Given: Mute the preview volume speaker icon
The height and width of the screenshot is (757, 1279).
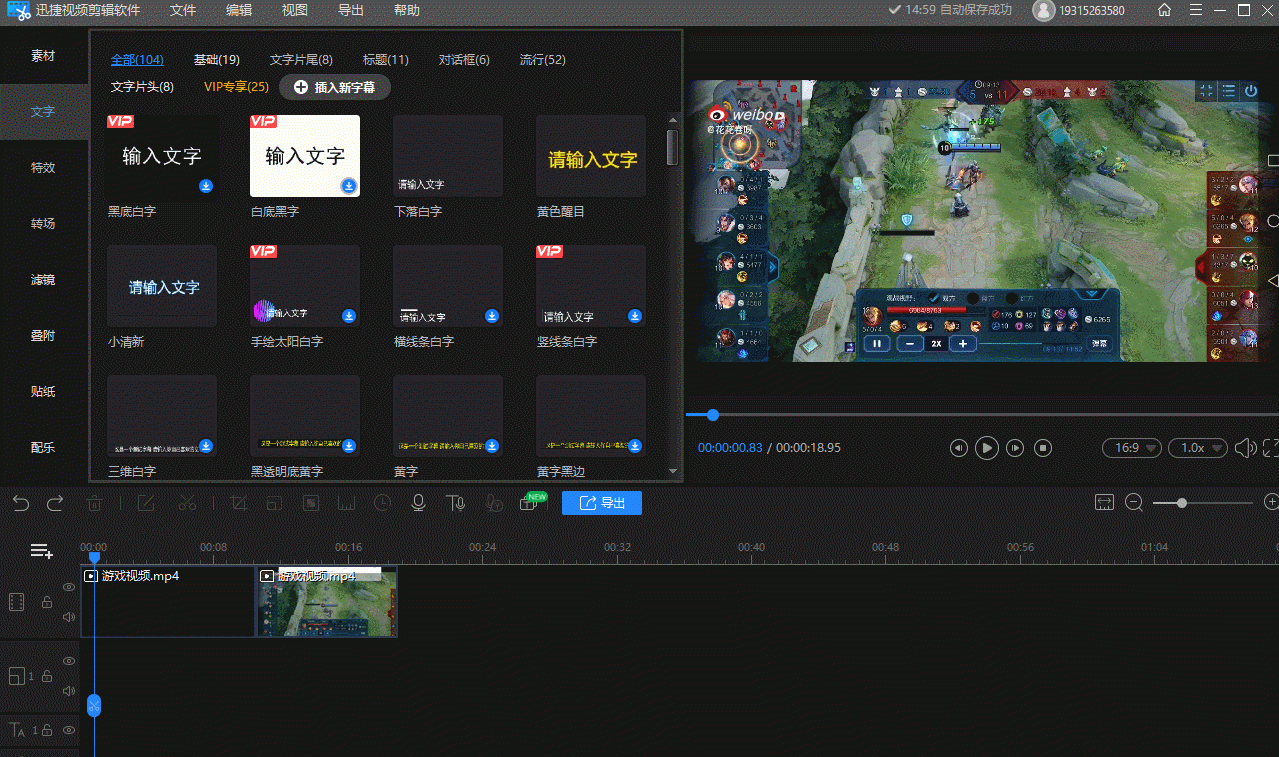Looking at the screenshot, I should pos(1245,448).
